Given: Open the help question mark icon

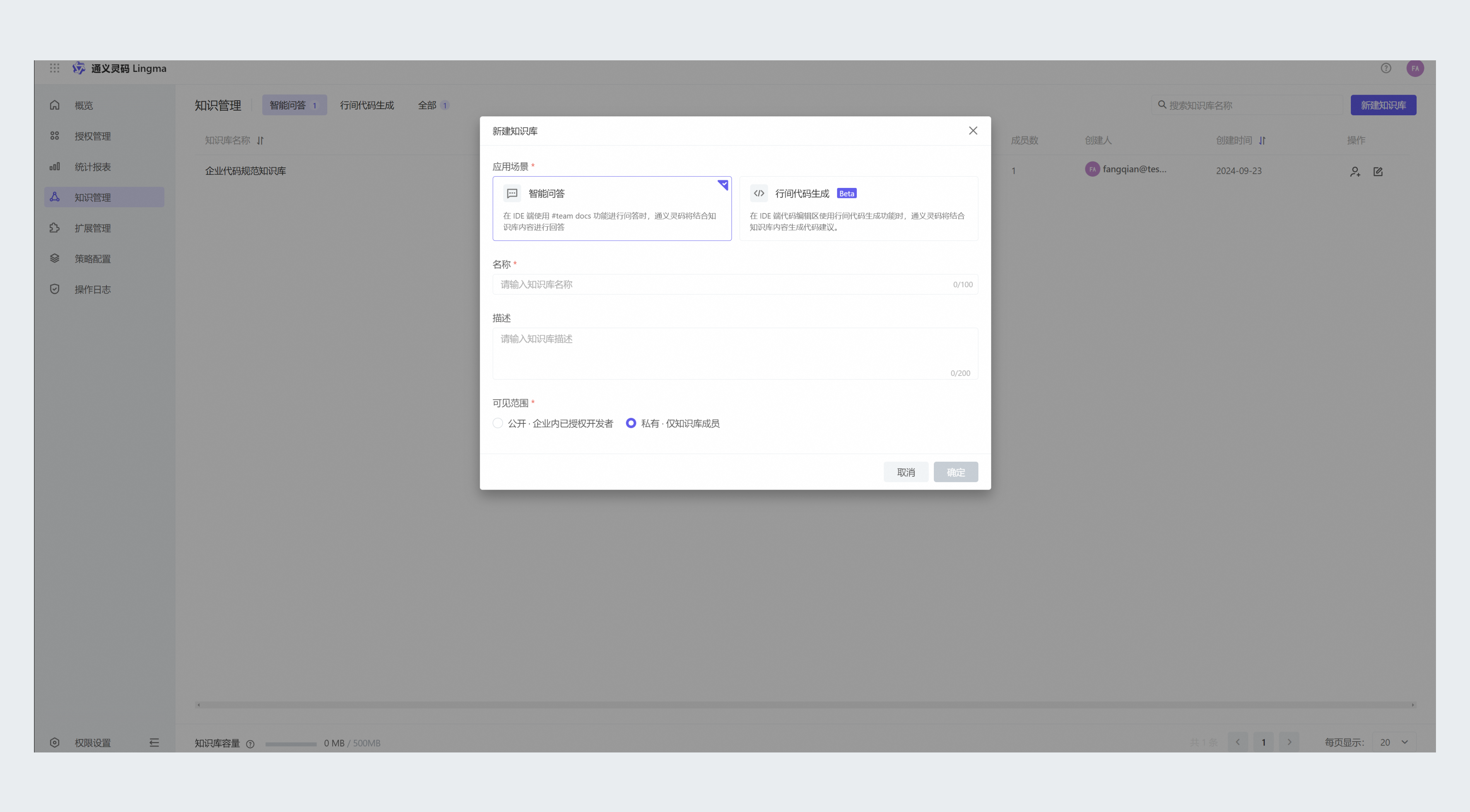Looking at the screenshot, I should click(x=1386, y=68).
